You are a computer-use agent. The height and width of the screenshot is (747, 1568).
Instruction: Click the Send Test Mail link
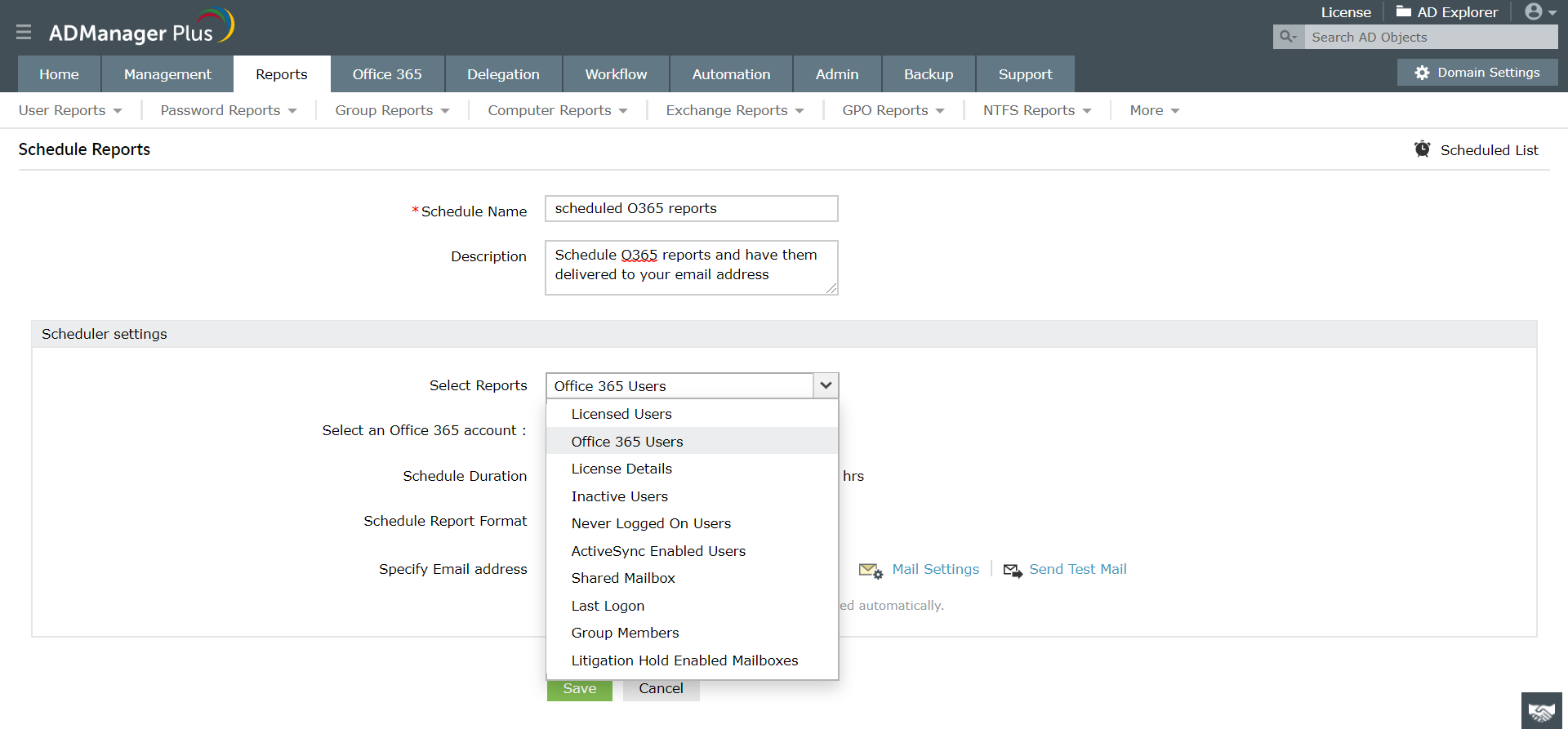pyautogui.click(x=1078, y=570)
